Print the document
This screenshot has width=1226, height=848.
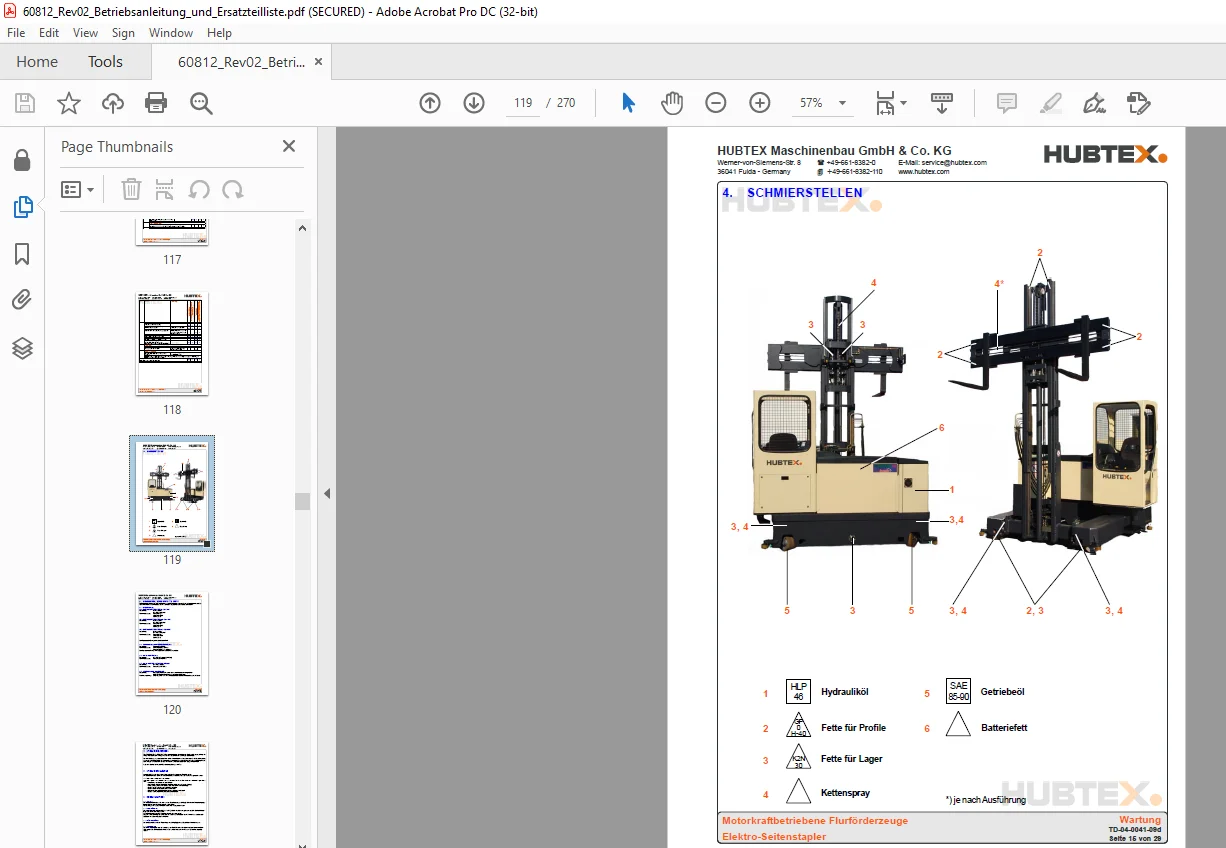(x=156, y=103)
